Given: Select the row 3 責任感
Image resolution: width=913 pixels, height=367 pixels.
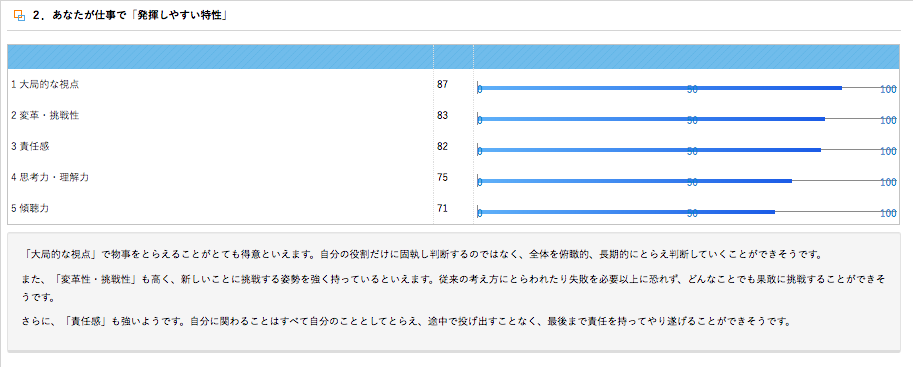Looking at the screenshot, I should tap(454, 146).
